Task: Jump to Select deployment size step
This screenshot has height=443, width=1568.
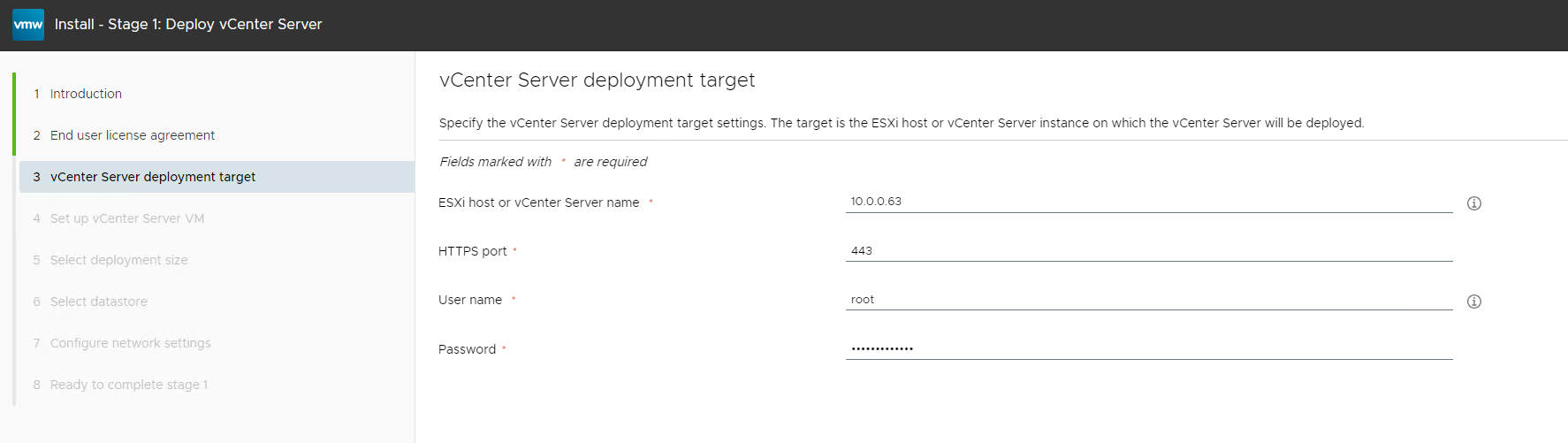Action: 118,260
